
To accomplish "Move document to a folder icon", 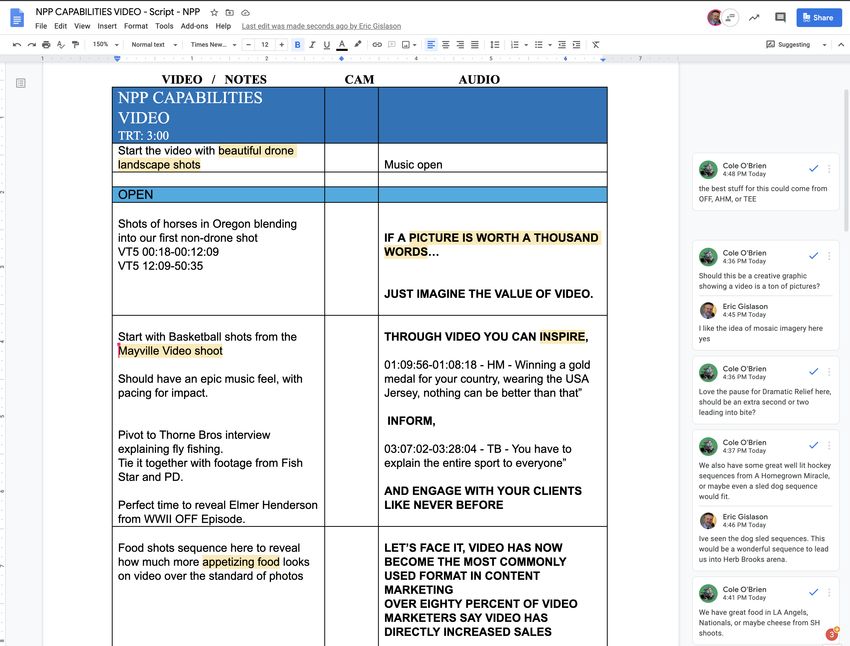I will point(230,12).
